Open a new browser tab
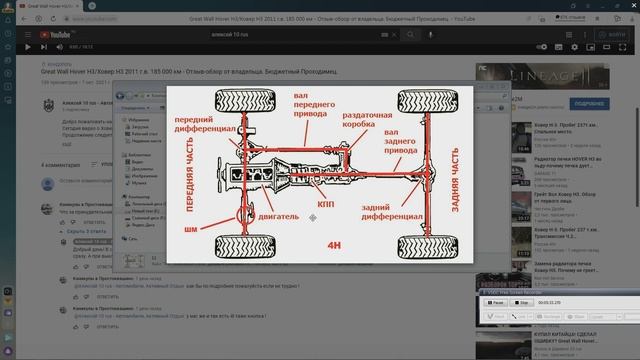The width and height of the screenshot is (640, 360). [x=92, y=6]
